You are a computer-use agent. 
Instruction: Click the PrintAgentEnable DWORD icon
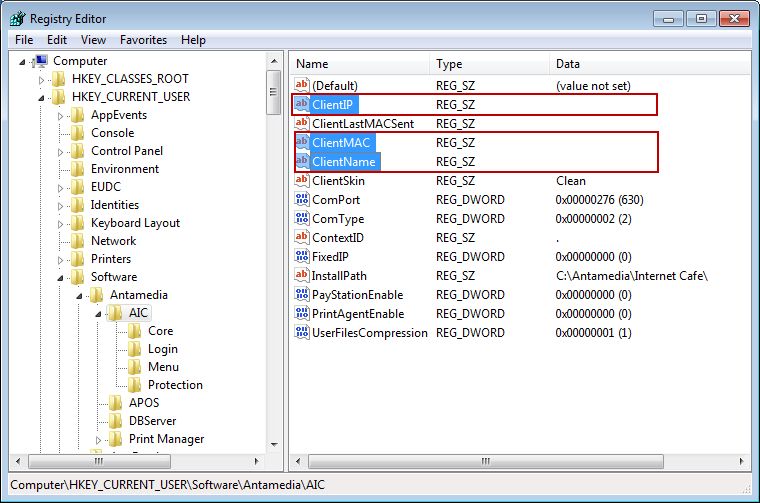tap(301, 313)
